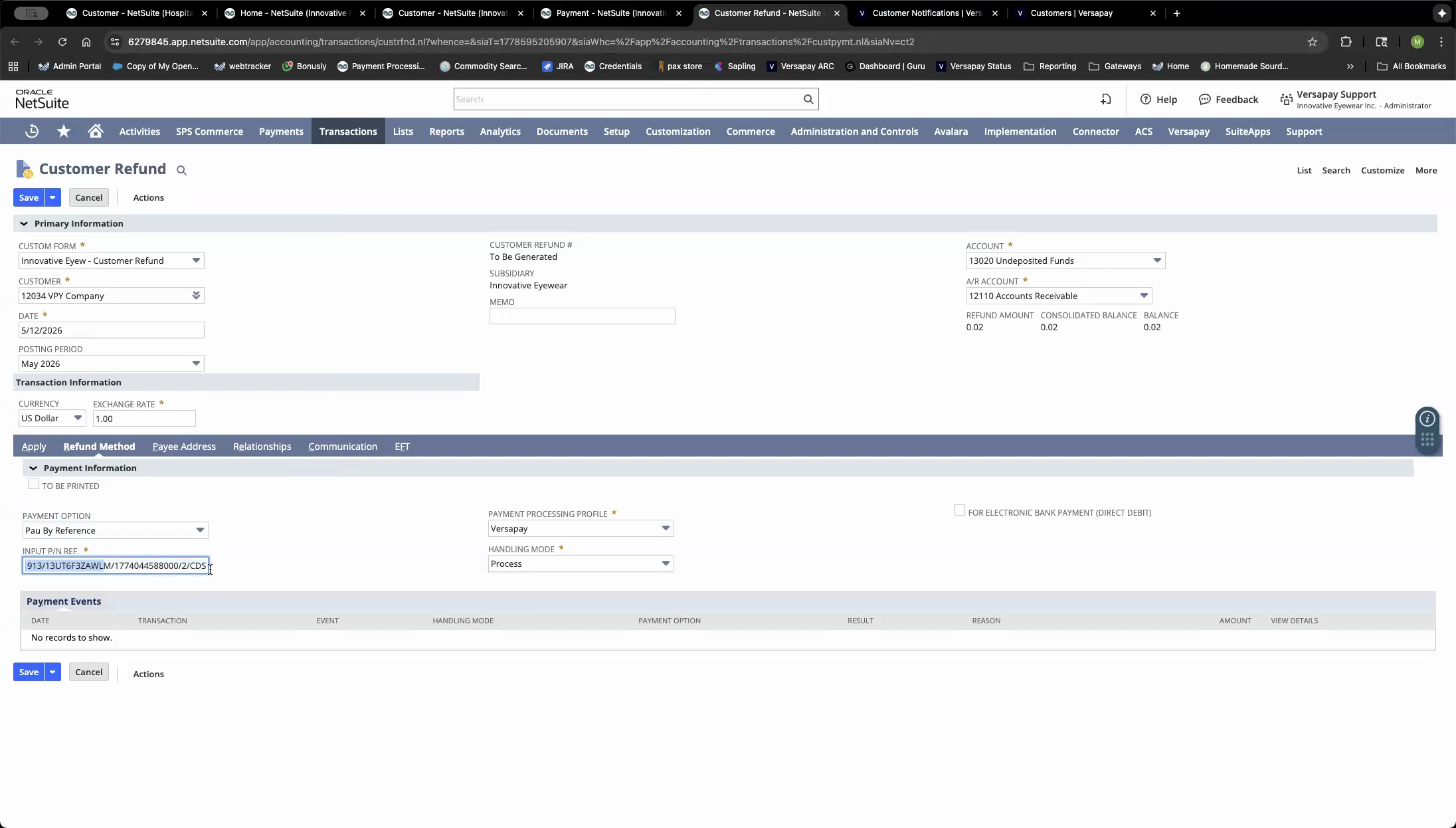The height and width of the screenshot is (828, 1456).
Task: Open the Transactions menu
Action: tap(348, 132)
